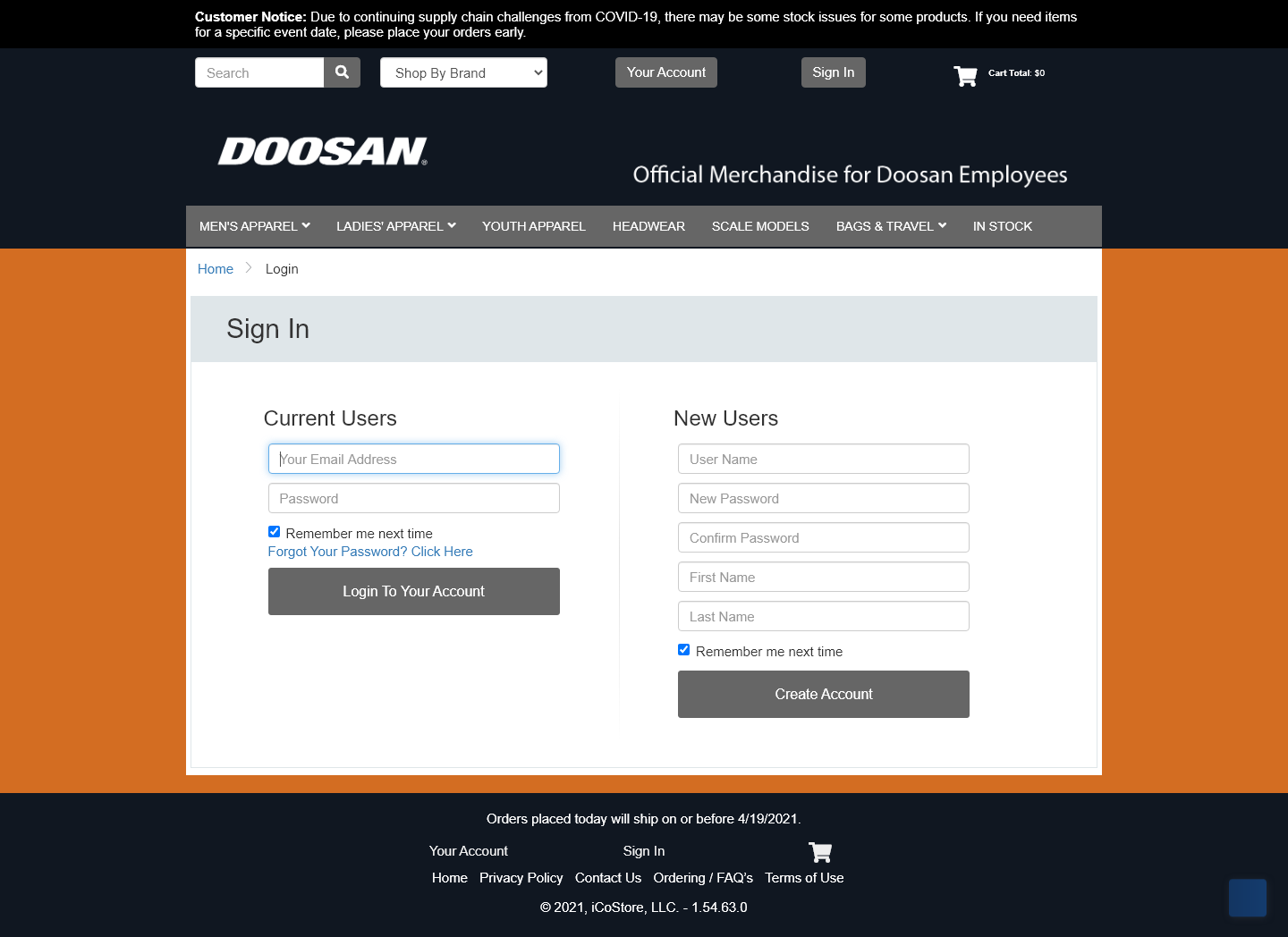Image resolution: width=1288 pixels, height=937 pixels.
Task: Open the Headwear menu item
Action: click(x=648, y=226)
